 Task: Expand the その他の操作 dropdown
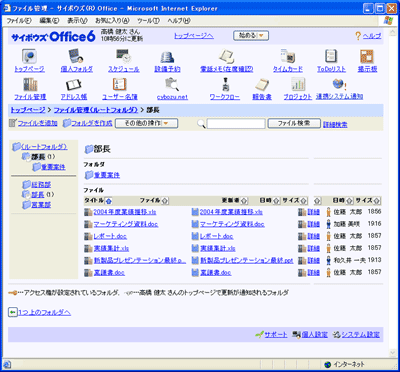click(146, 123)
